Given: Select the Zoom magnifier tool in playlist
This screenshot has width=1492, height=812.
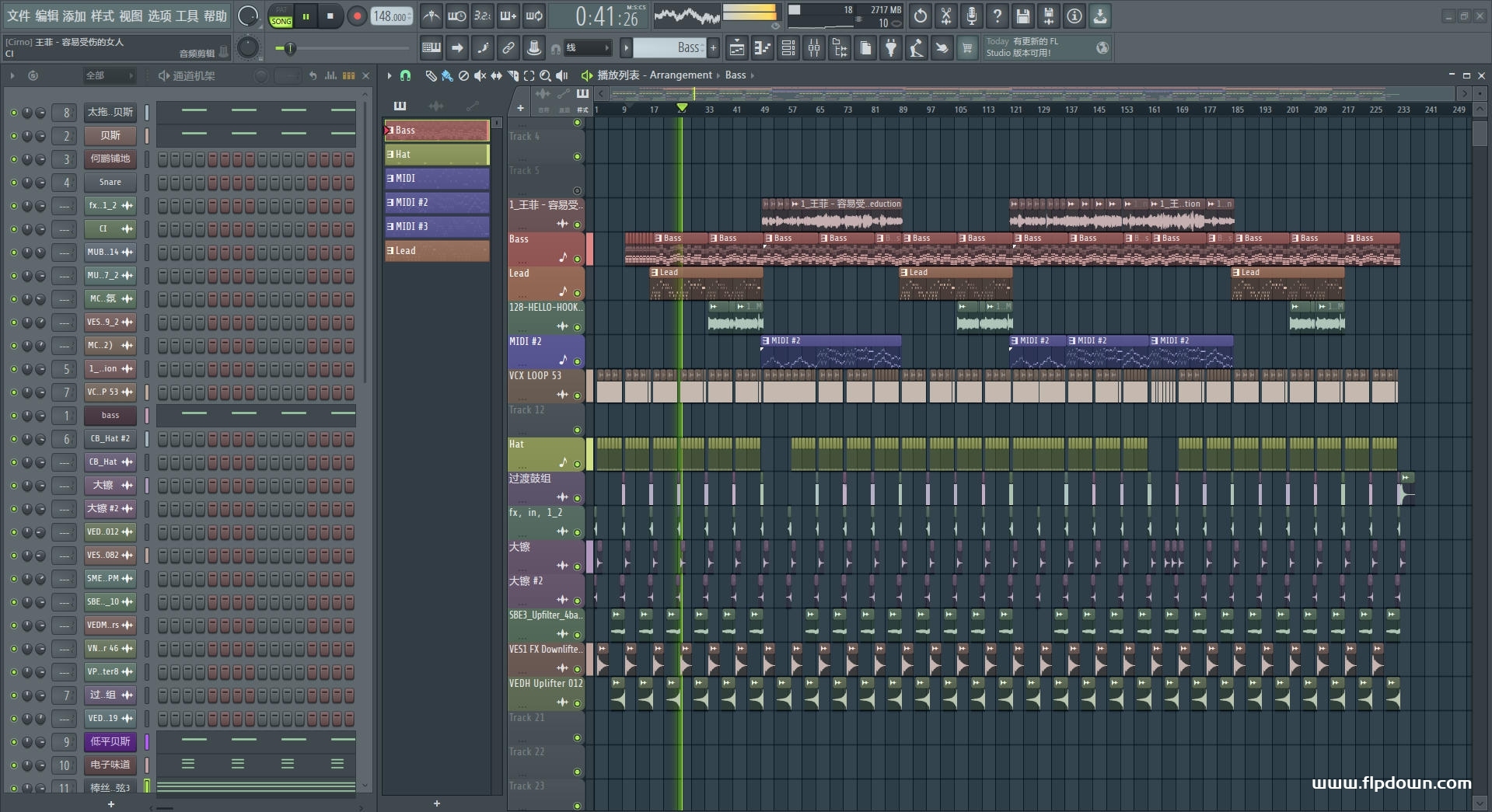Looking at the screenshot, I should (x=545, y=75).
